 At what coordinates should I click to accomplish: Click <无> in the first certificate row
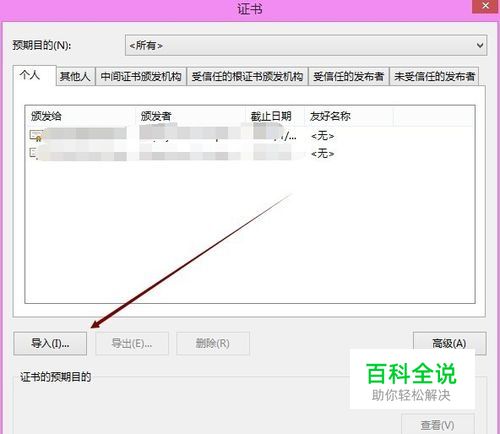(x=322, y=136)
